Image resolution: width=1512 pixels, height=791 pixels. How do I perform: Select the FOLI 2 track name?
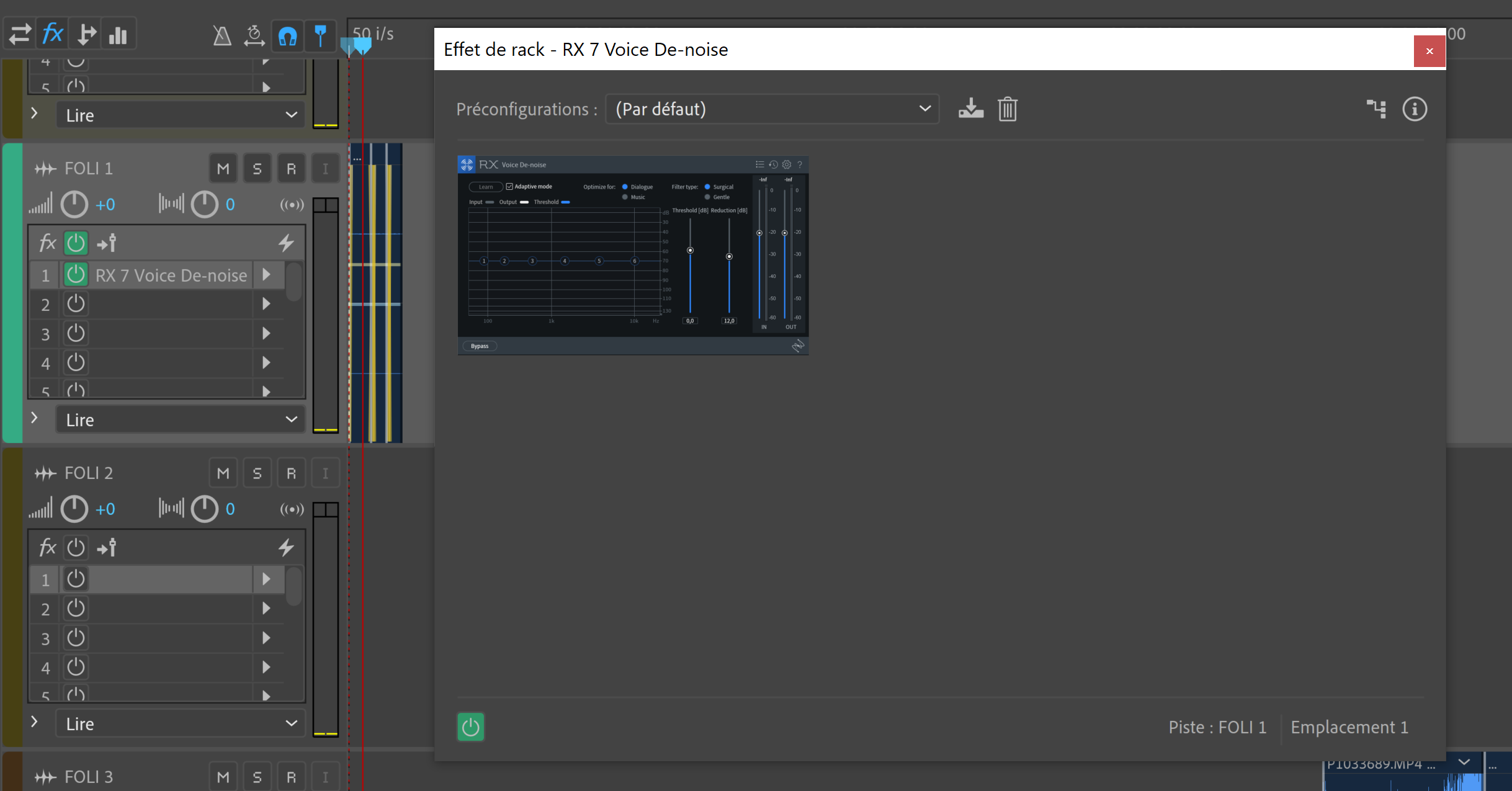pos(89,473)
